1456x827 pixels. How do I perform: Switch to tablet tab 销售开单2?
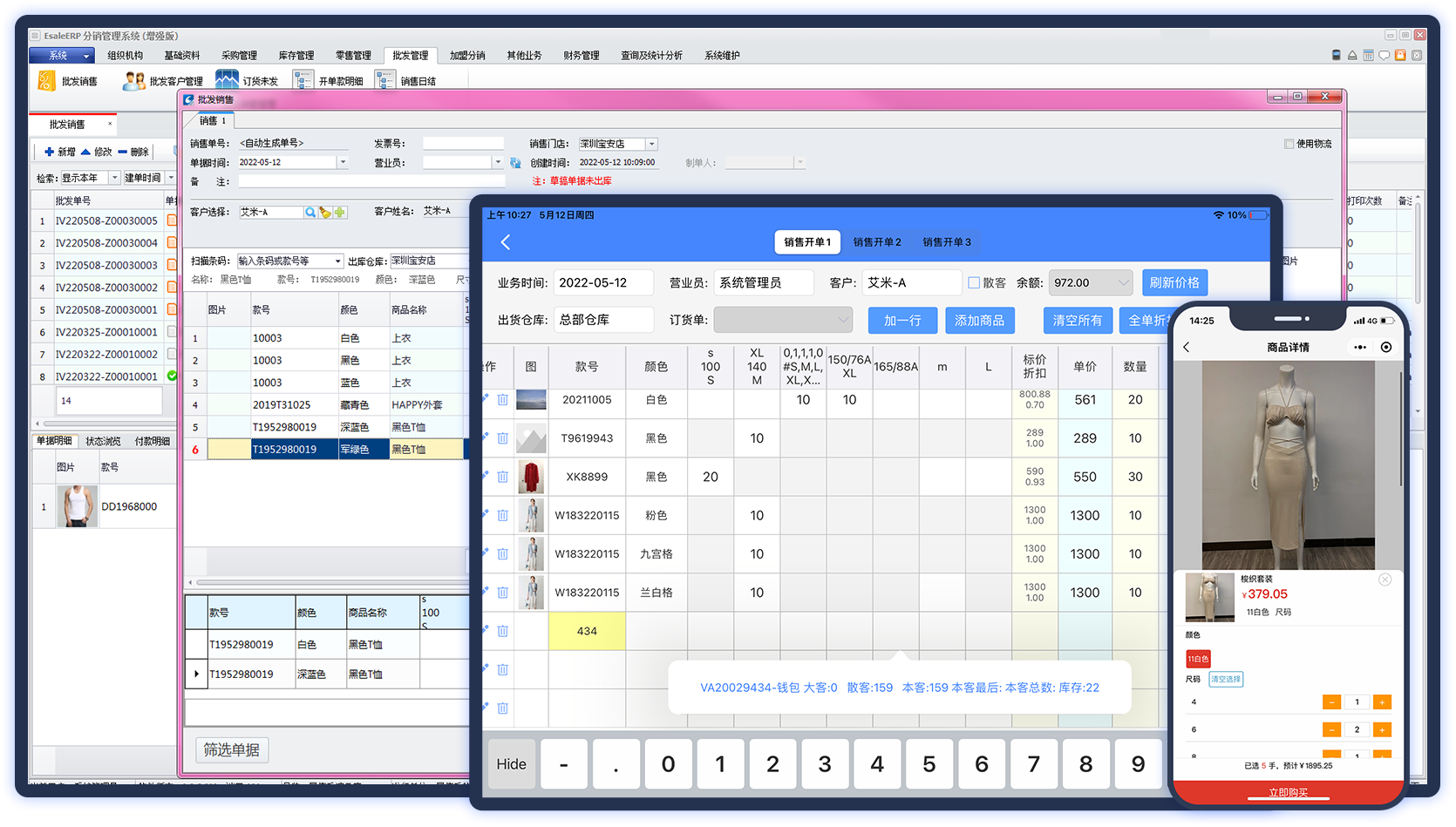[877, 242]
